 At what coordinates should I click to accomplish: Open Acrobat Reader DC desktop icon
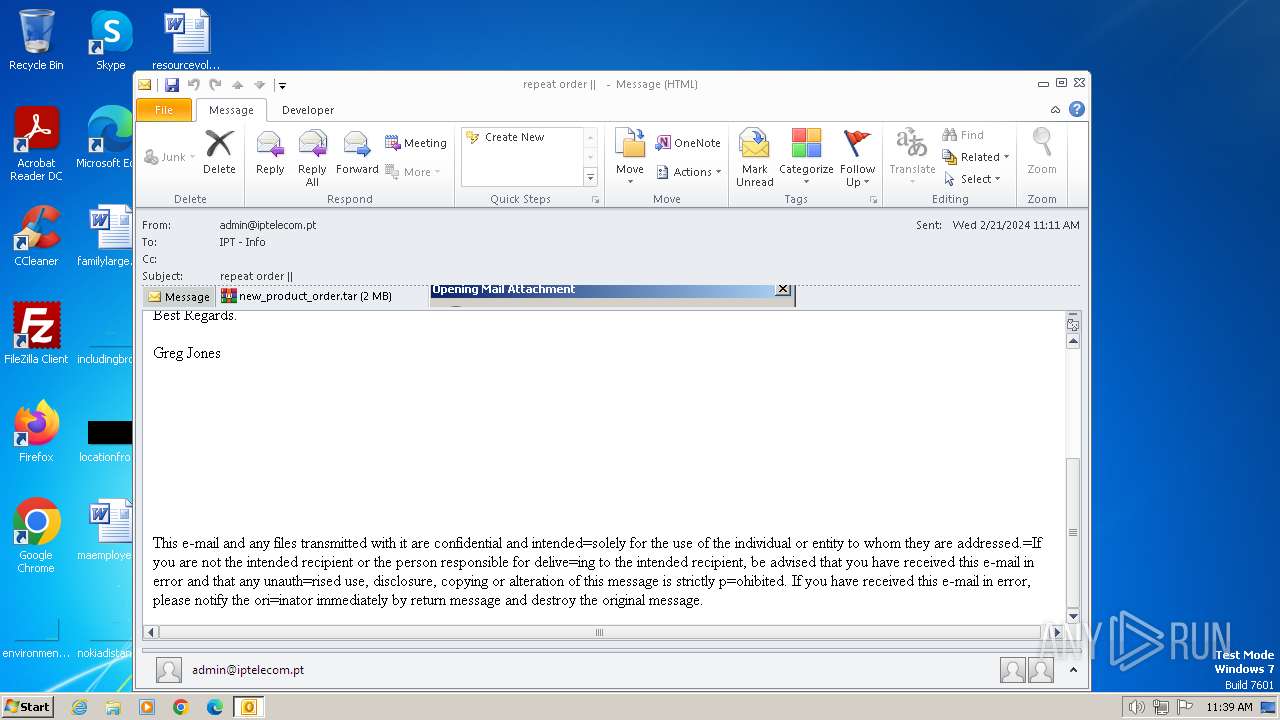pyautogui.click(x=36, y=144)
